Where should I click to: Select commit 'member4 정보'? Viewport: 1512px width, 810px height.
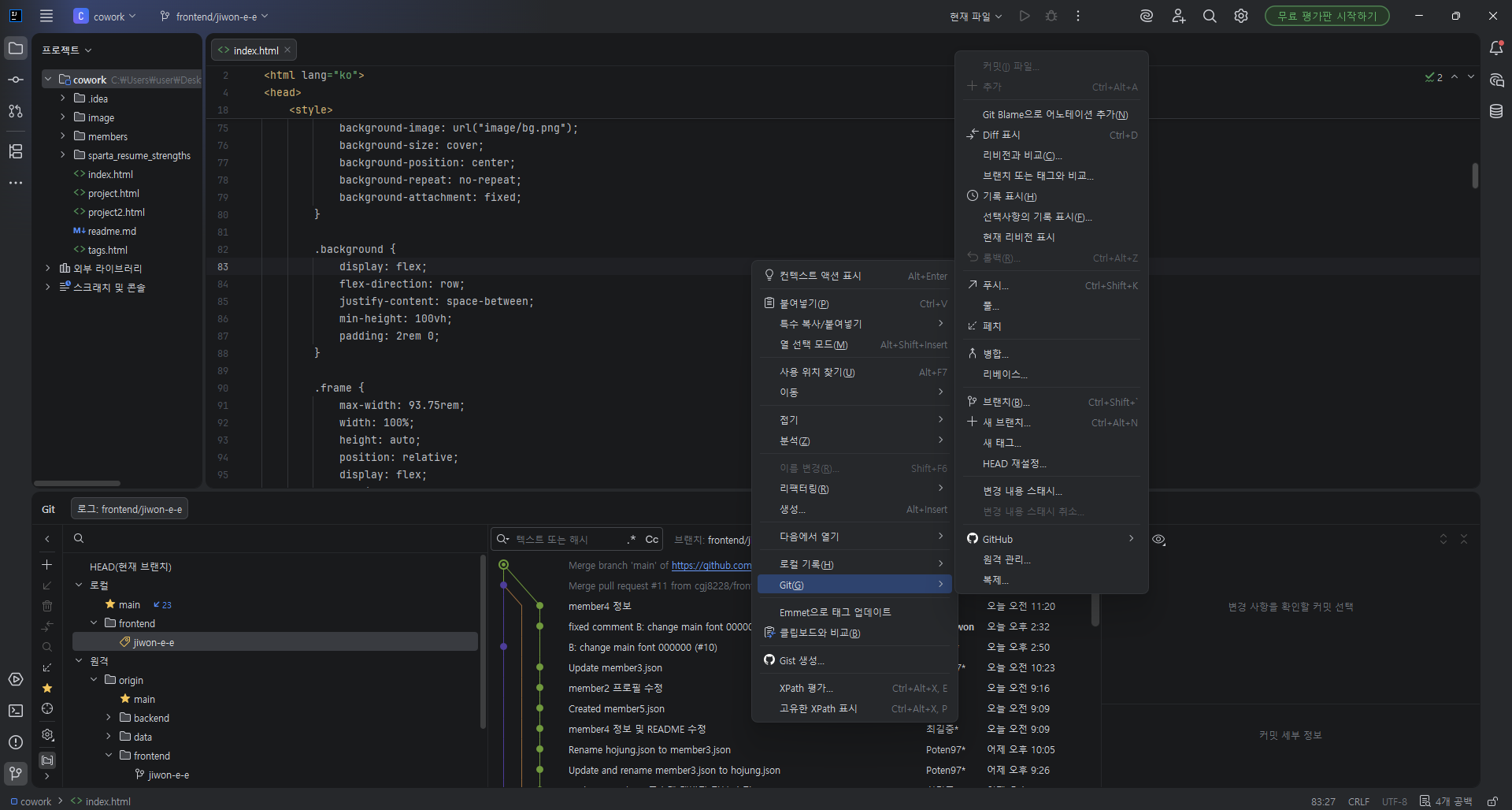click(600, 606)
